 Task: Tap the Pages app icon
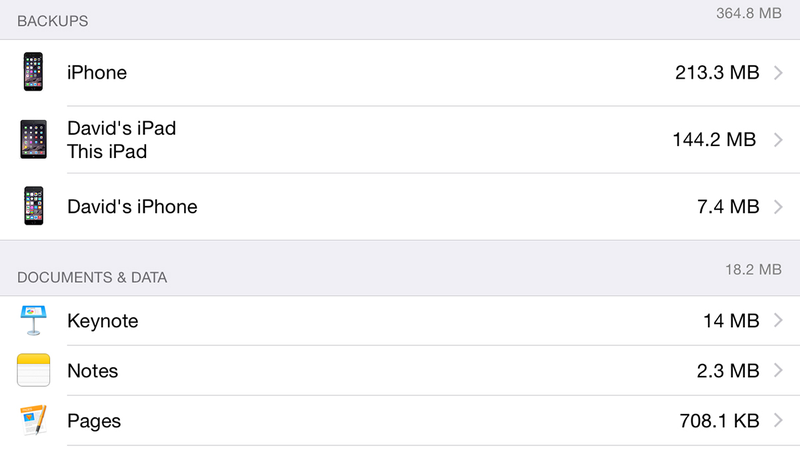(x=33, y=420)
